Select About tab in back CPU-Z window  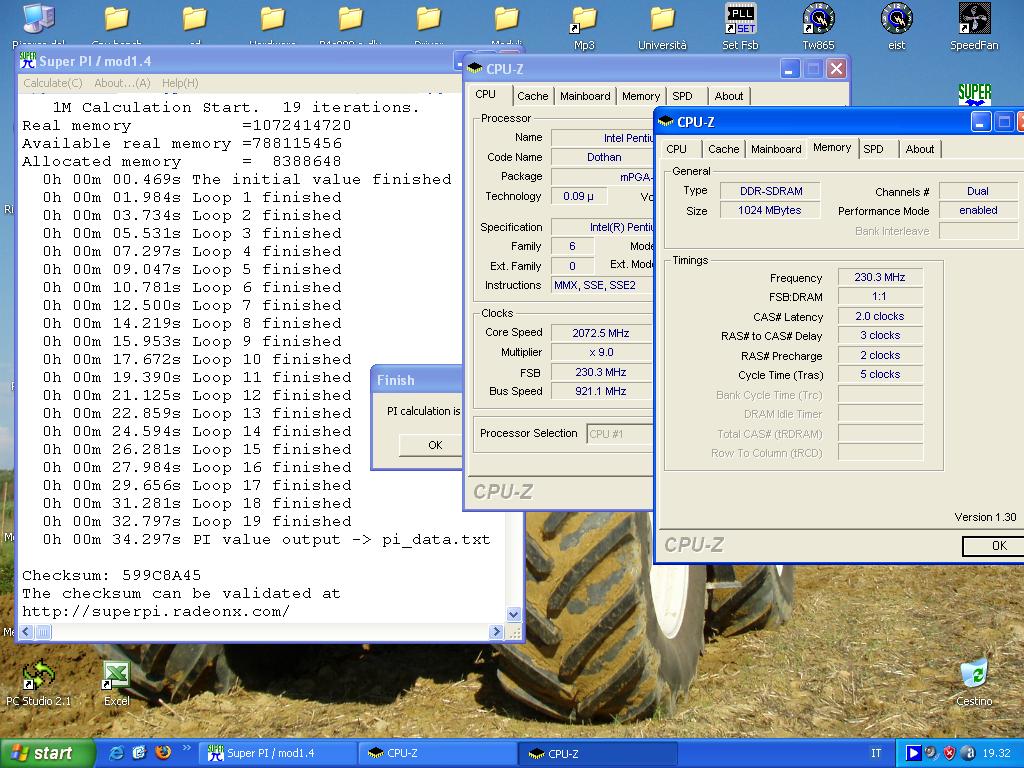729,96
